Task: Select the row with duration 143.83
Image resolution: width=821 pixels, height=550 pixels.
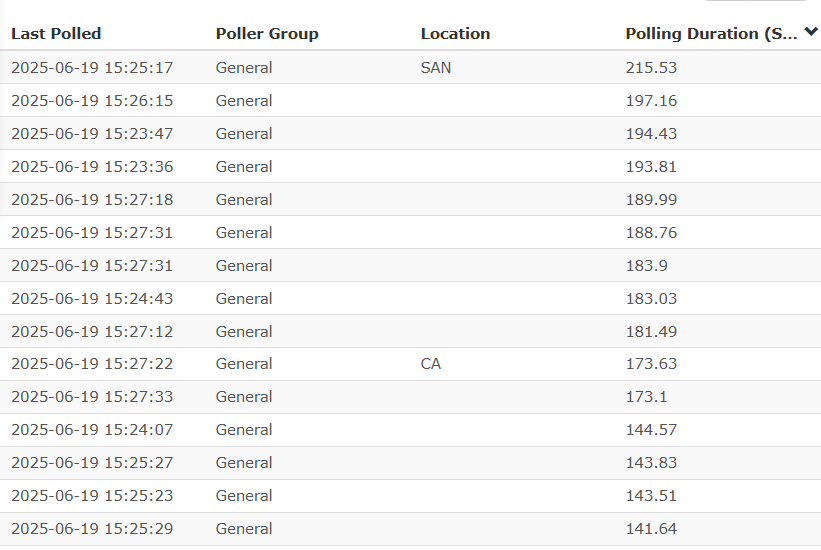Action: click(410, 463)
